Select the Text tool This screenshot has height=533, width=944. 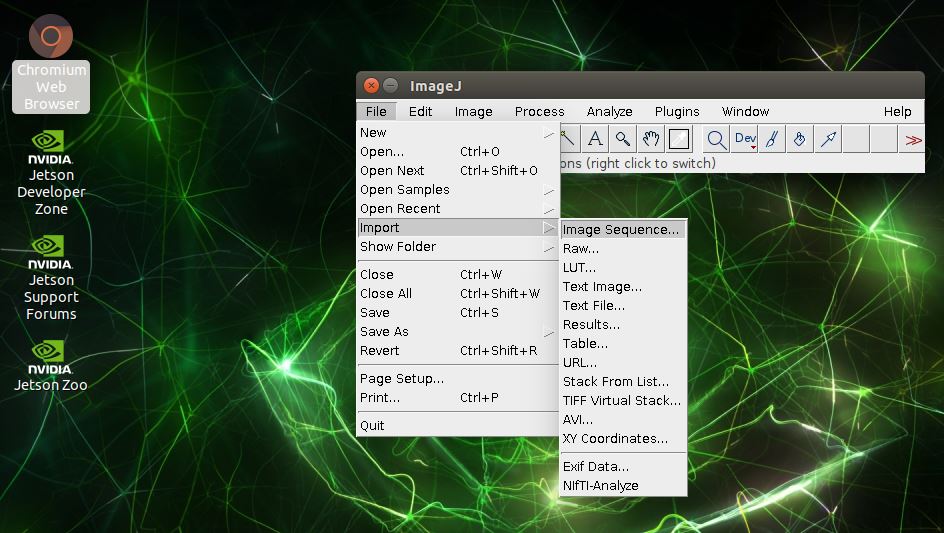pyautogui.click(x=595, y=140)
